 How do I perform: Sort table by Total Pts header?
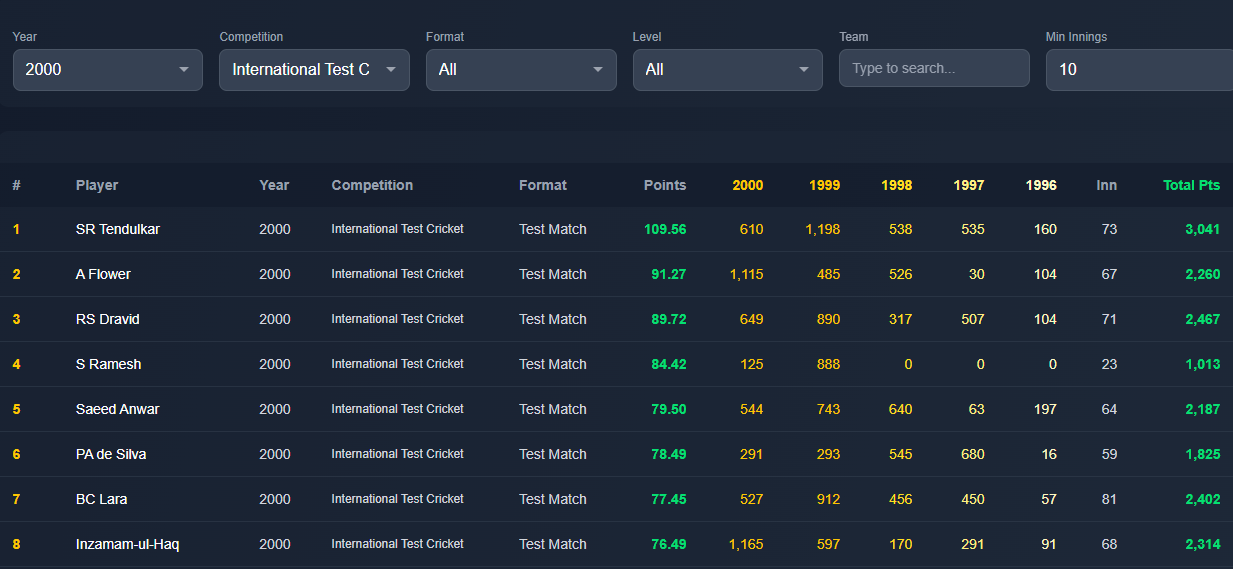click(x=1191, y=185)
